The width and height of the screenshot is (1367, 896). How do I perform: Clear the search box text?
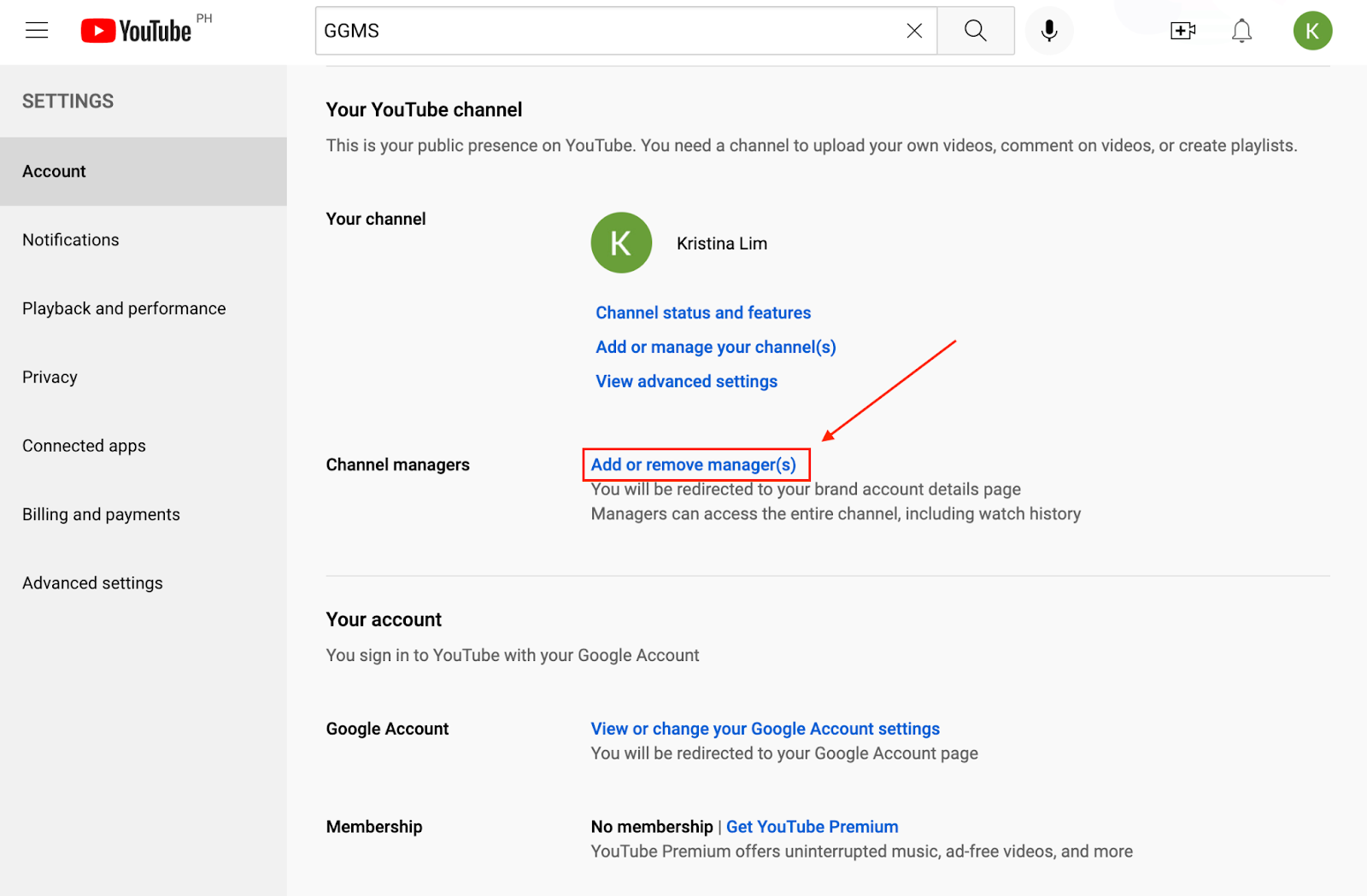click(x=914, y=31)
